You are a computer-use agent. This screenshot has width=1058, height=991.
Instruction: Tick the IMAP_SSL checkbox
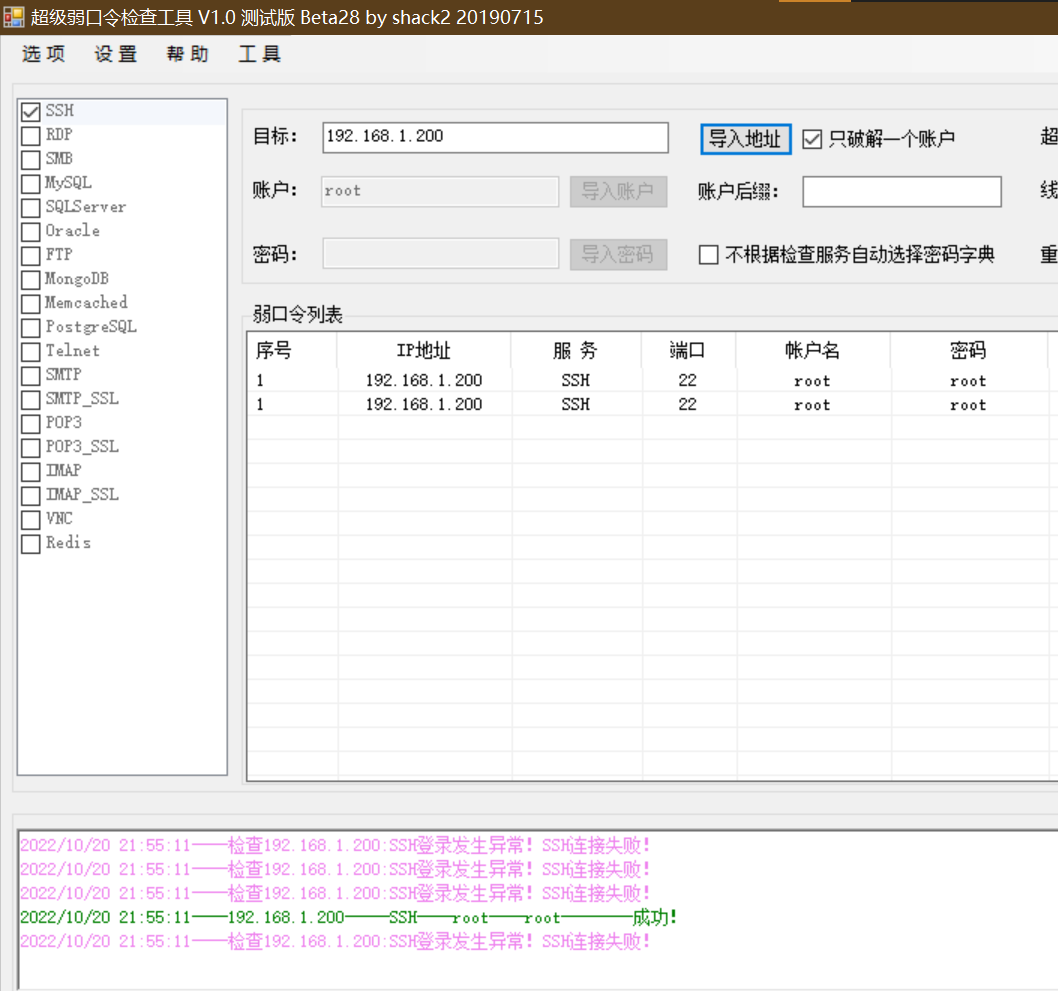click(x=31, y=495)
